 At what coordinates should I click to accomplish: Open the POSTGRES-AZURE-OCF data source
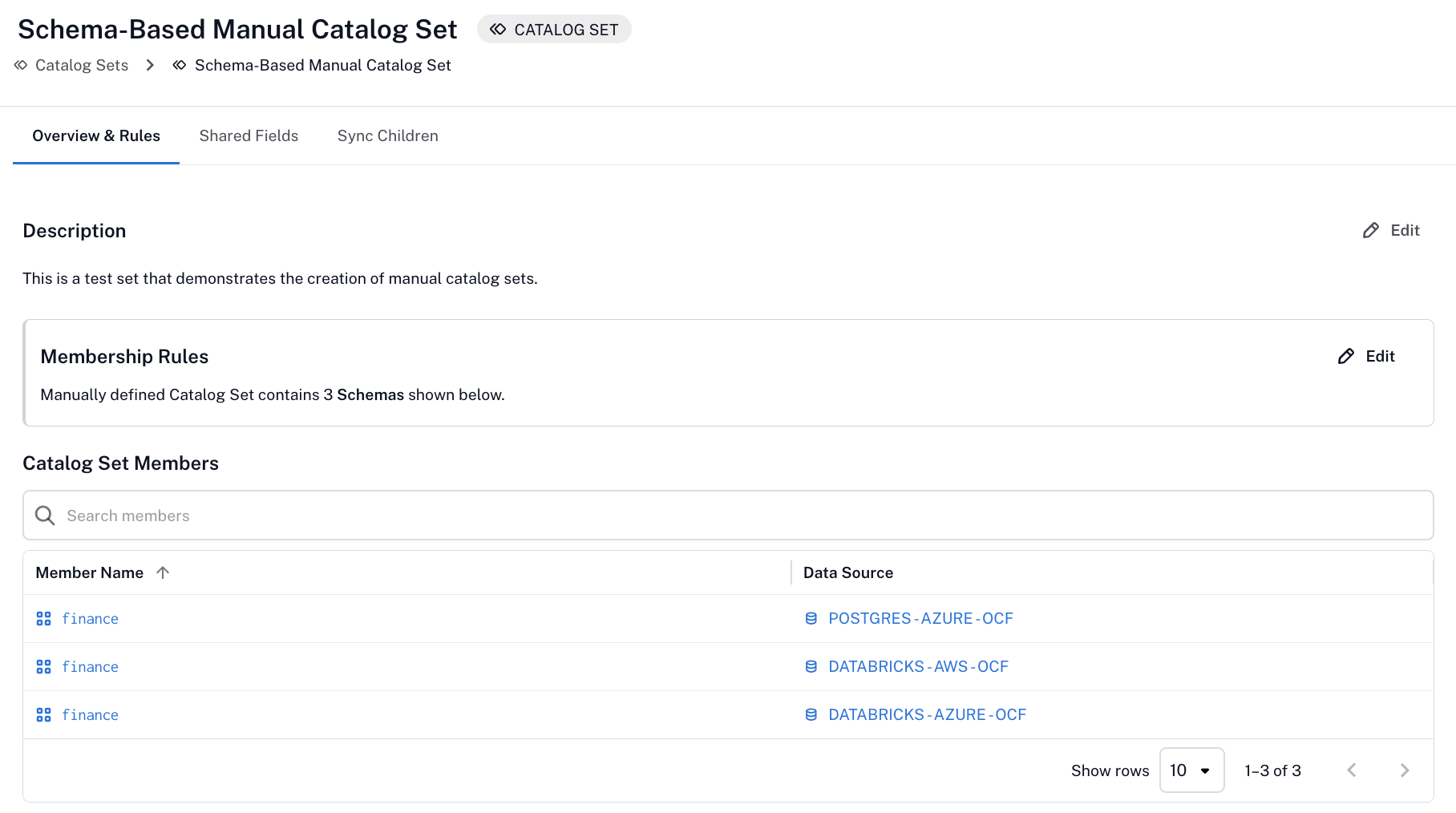(920, 618)
